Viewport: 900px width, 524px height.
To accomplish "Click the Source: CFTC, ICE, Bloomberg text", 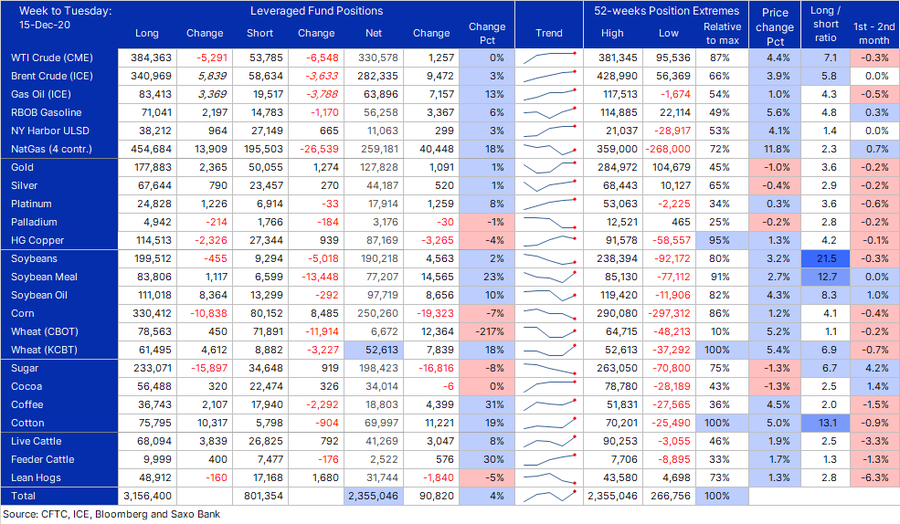I will 110,514.
